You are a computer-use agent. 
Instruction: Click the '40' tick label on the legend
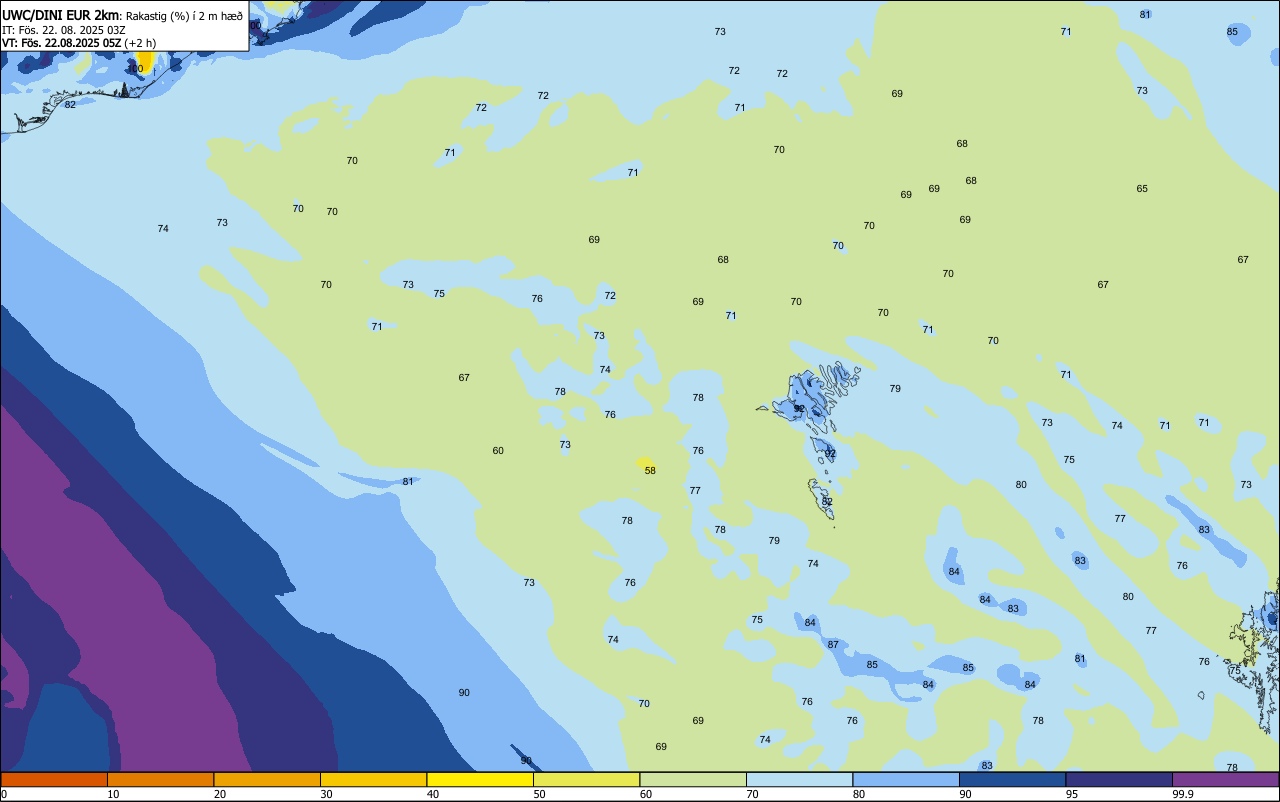pyautogui.click(x=433, y=794)
